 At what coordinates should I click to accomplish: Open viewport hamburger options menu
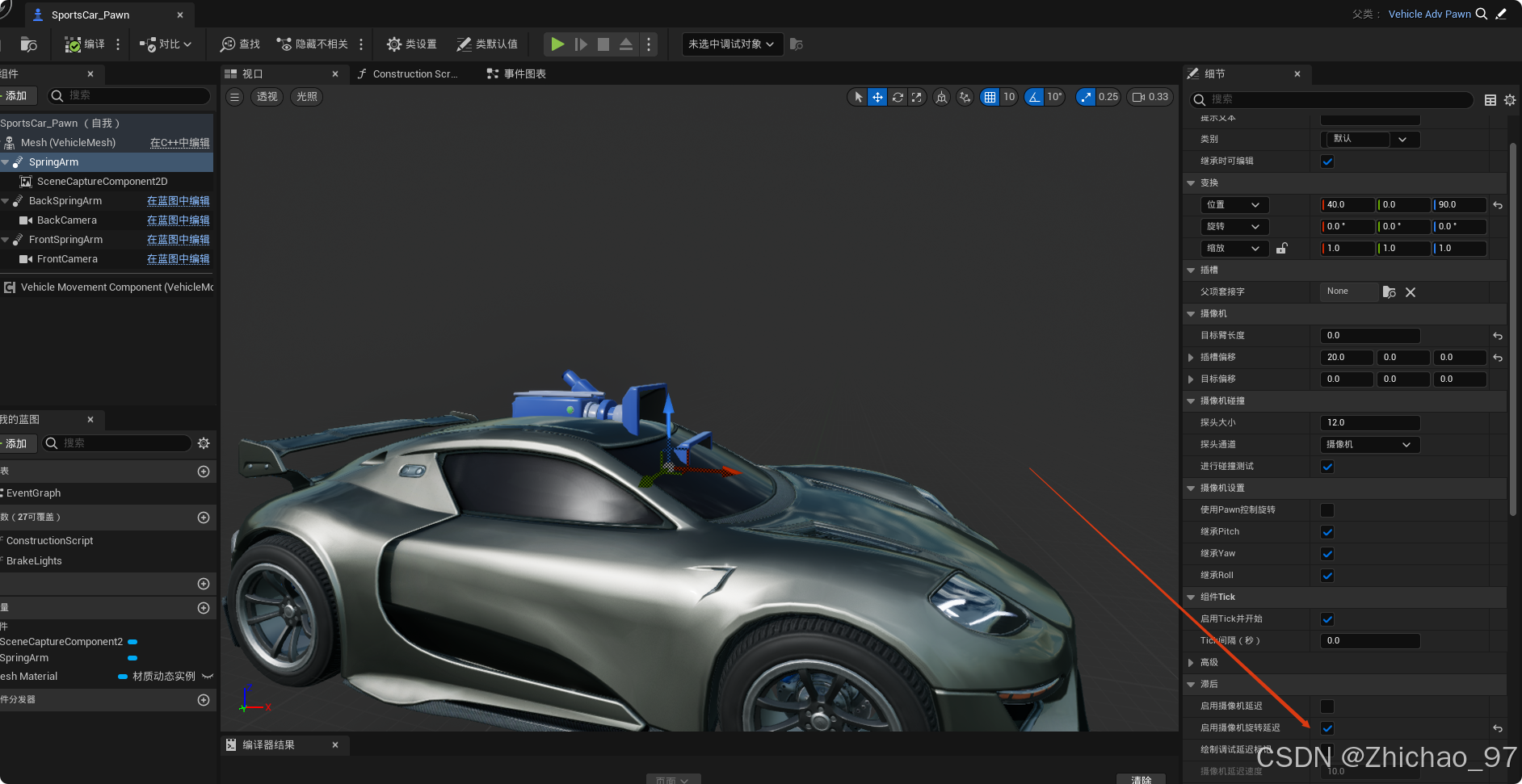point(234,97)
